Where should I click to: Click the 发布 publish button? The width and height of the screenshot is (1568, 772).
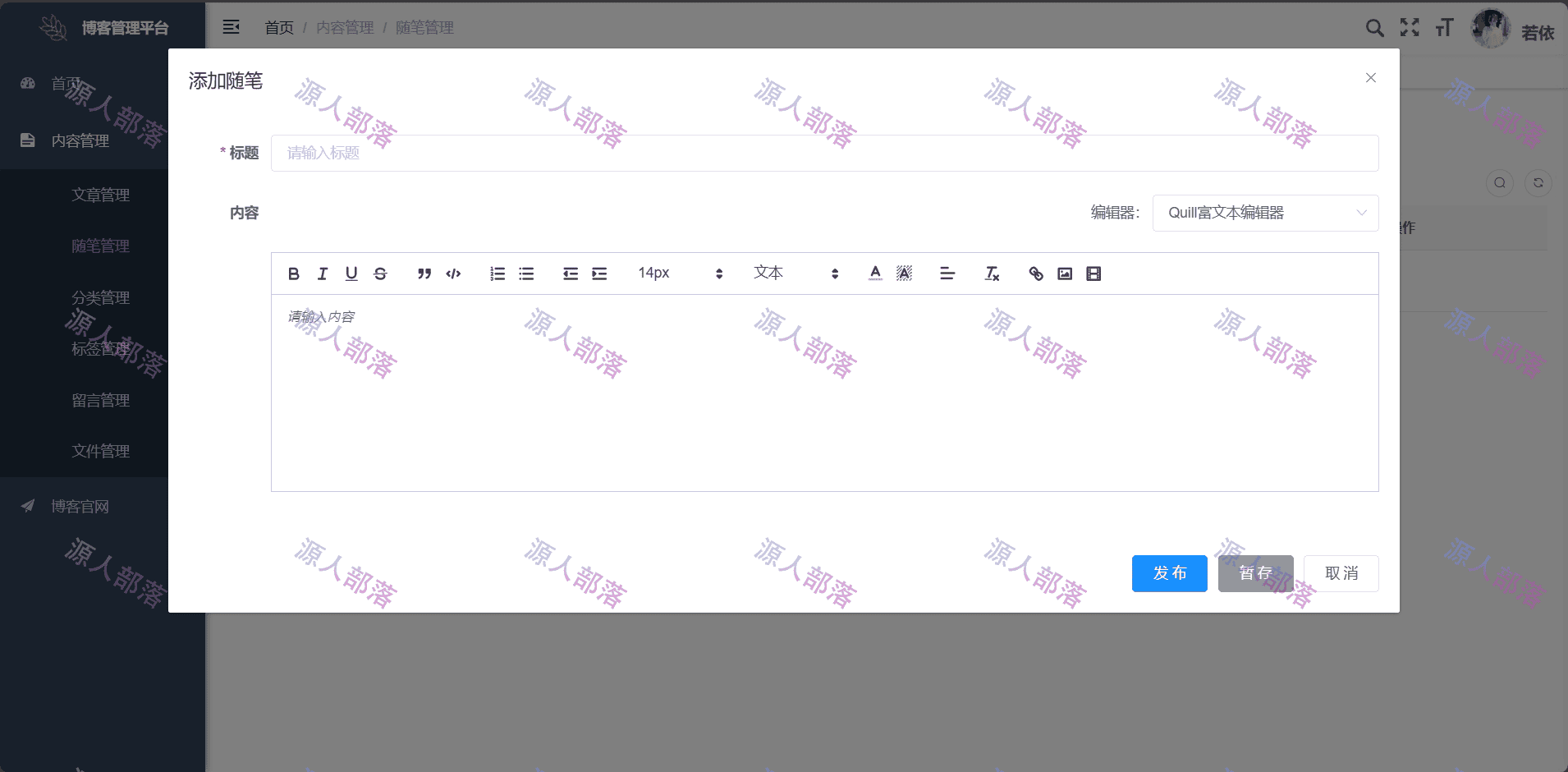point(1169,573)
